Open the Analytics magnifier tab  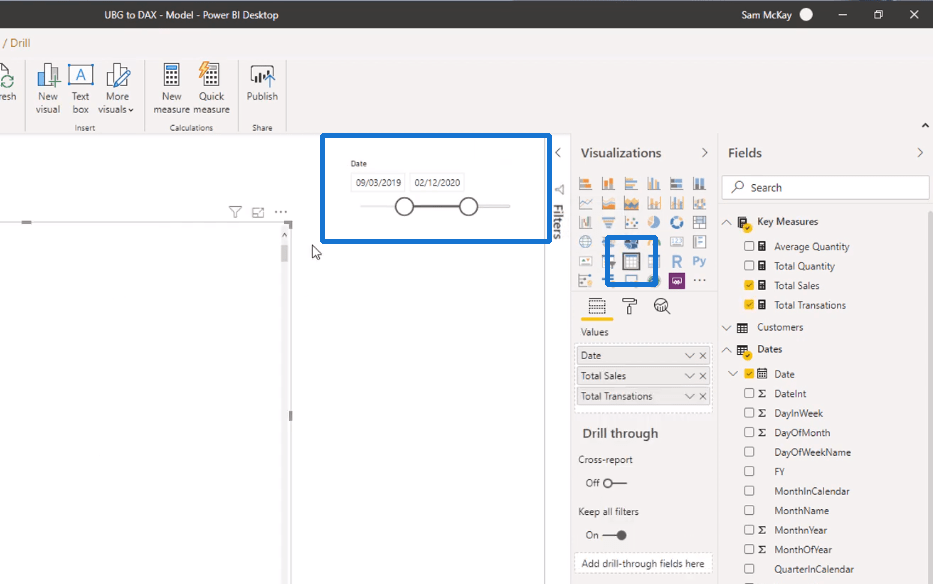click(x=662, y=306)
